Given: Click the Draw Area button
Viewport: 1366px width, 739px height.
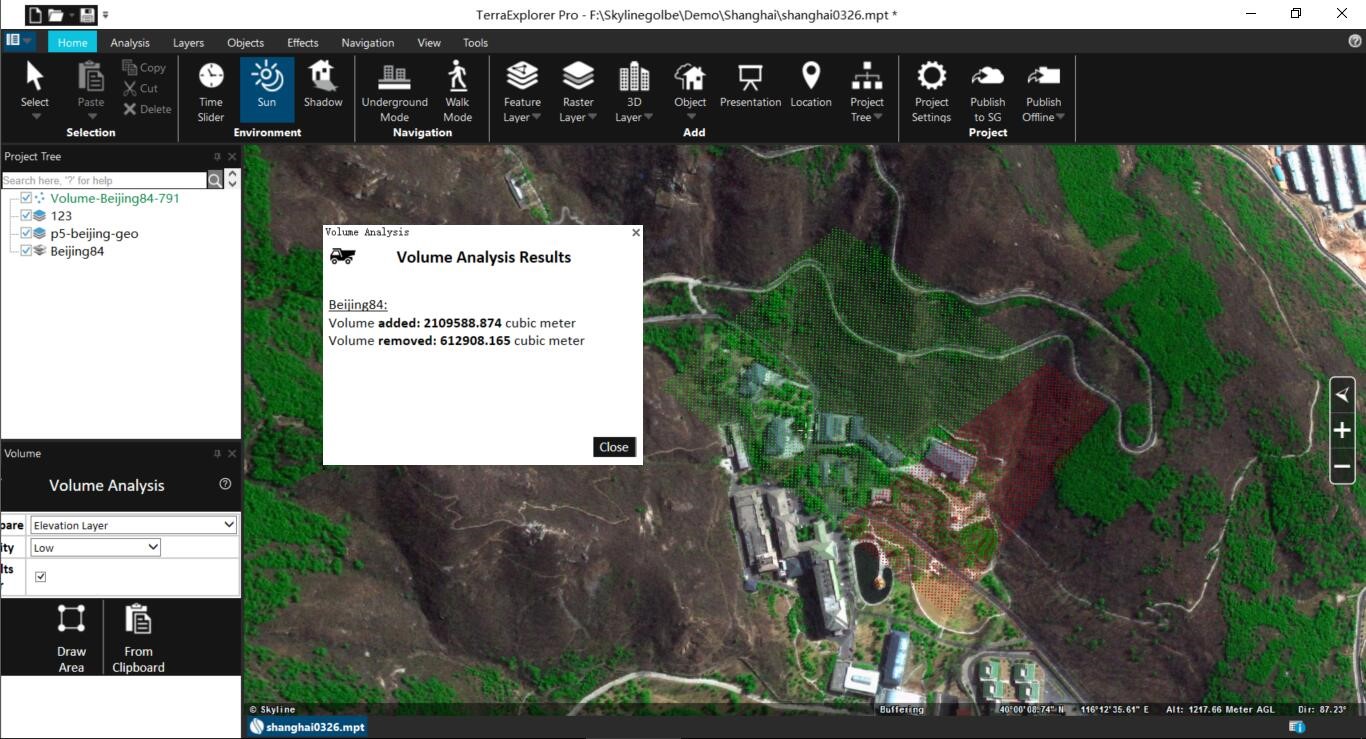Looking at the screenshot, I should pyautogui.click(x=71, y=637).
